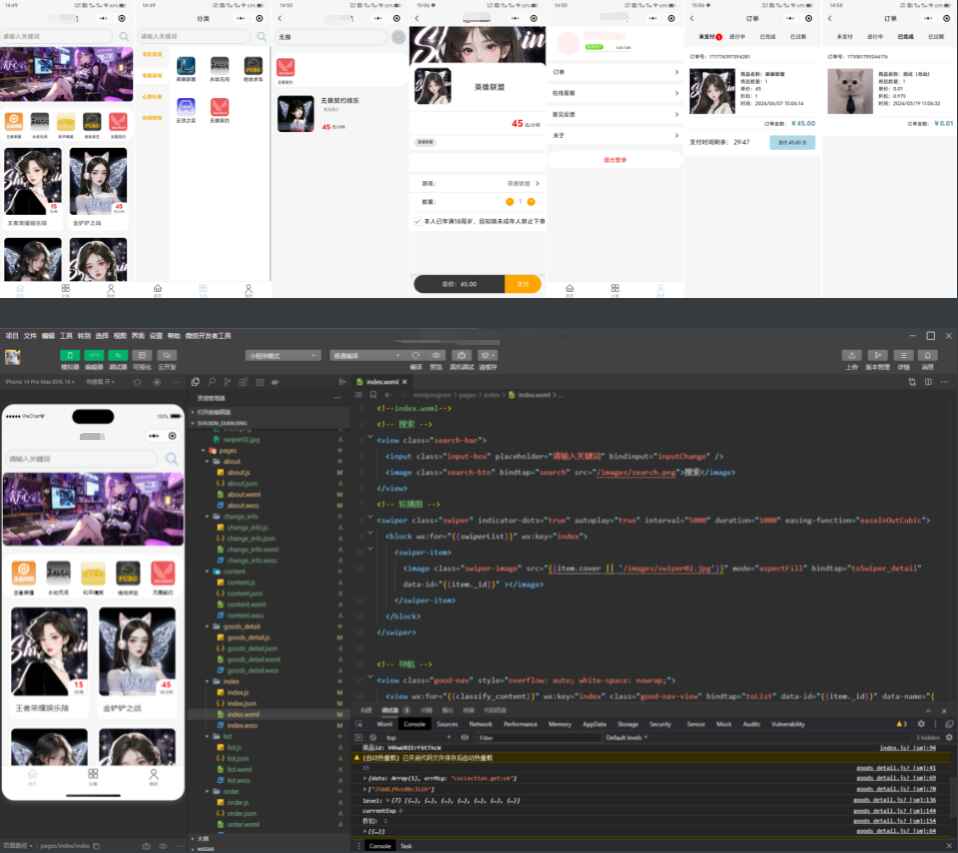
Task: Open the Default levels dropdown in console
Action: click(x=628, y=737)
